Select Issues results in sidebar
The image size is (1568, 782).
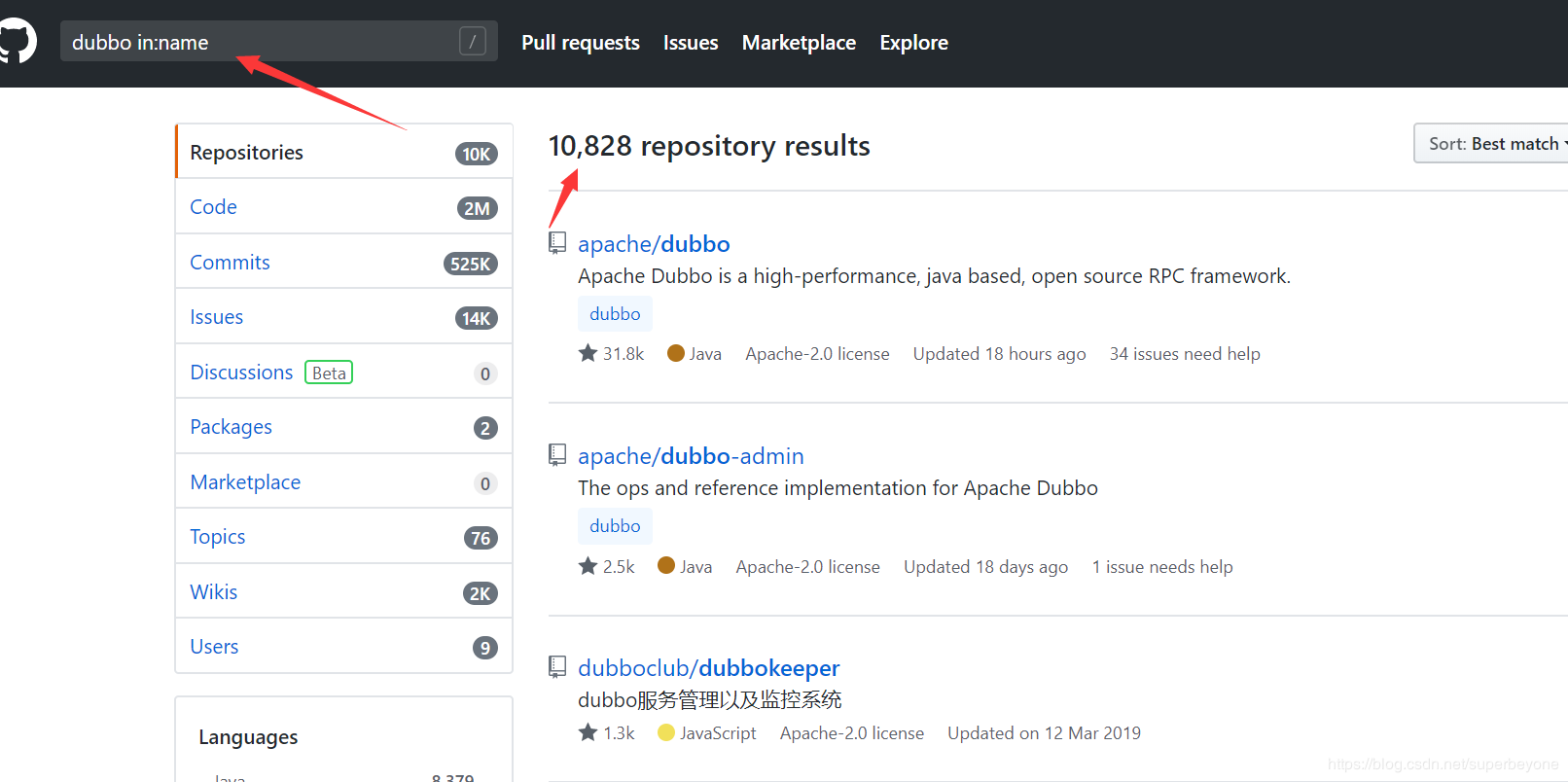pyautogui.click(x=344, y=317)
